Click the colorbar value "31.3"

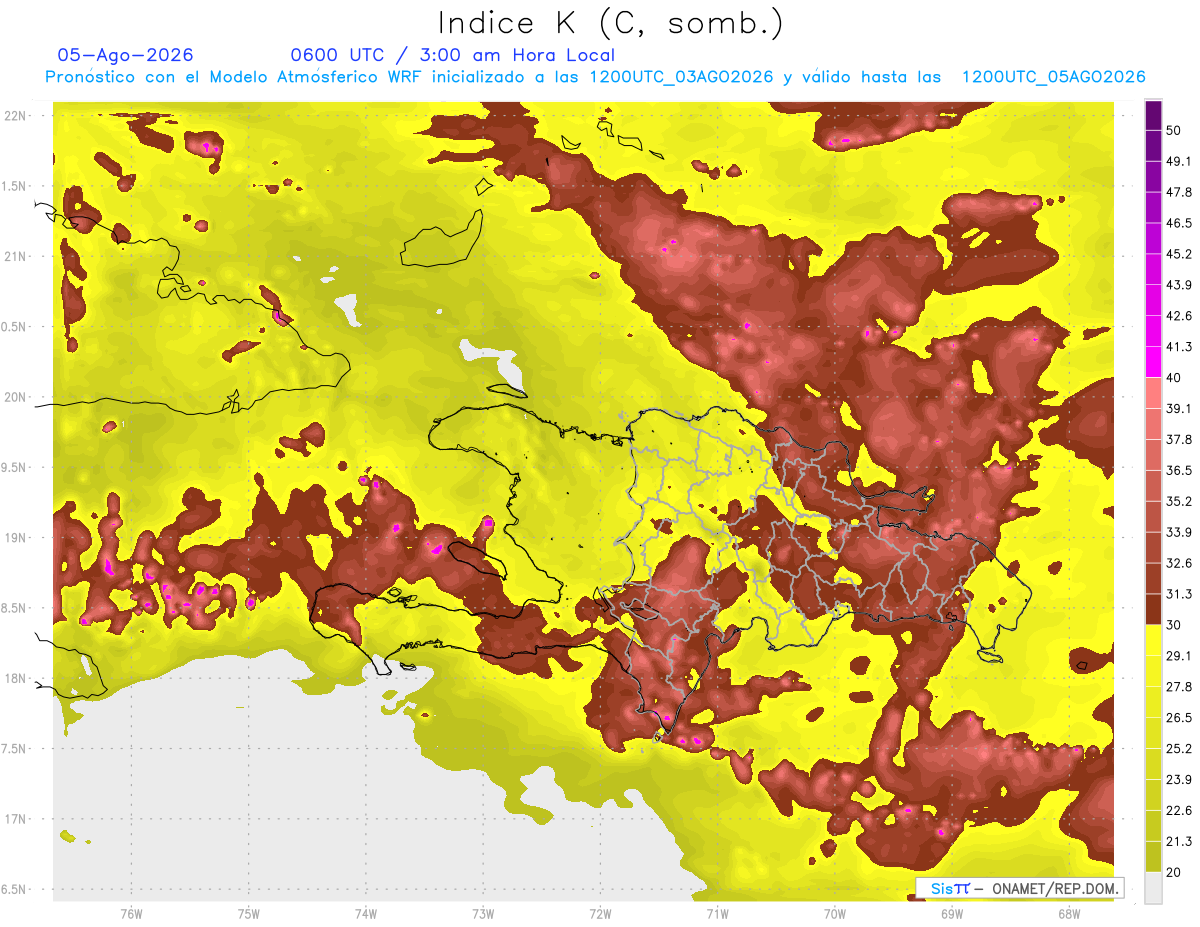1179,594
